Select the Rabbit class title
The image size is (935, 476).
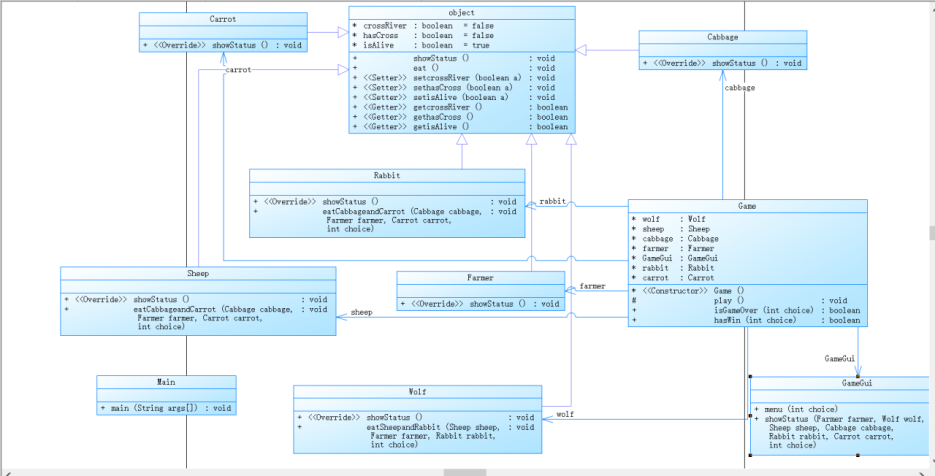pos(387,175)
